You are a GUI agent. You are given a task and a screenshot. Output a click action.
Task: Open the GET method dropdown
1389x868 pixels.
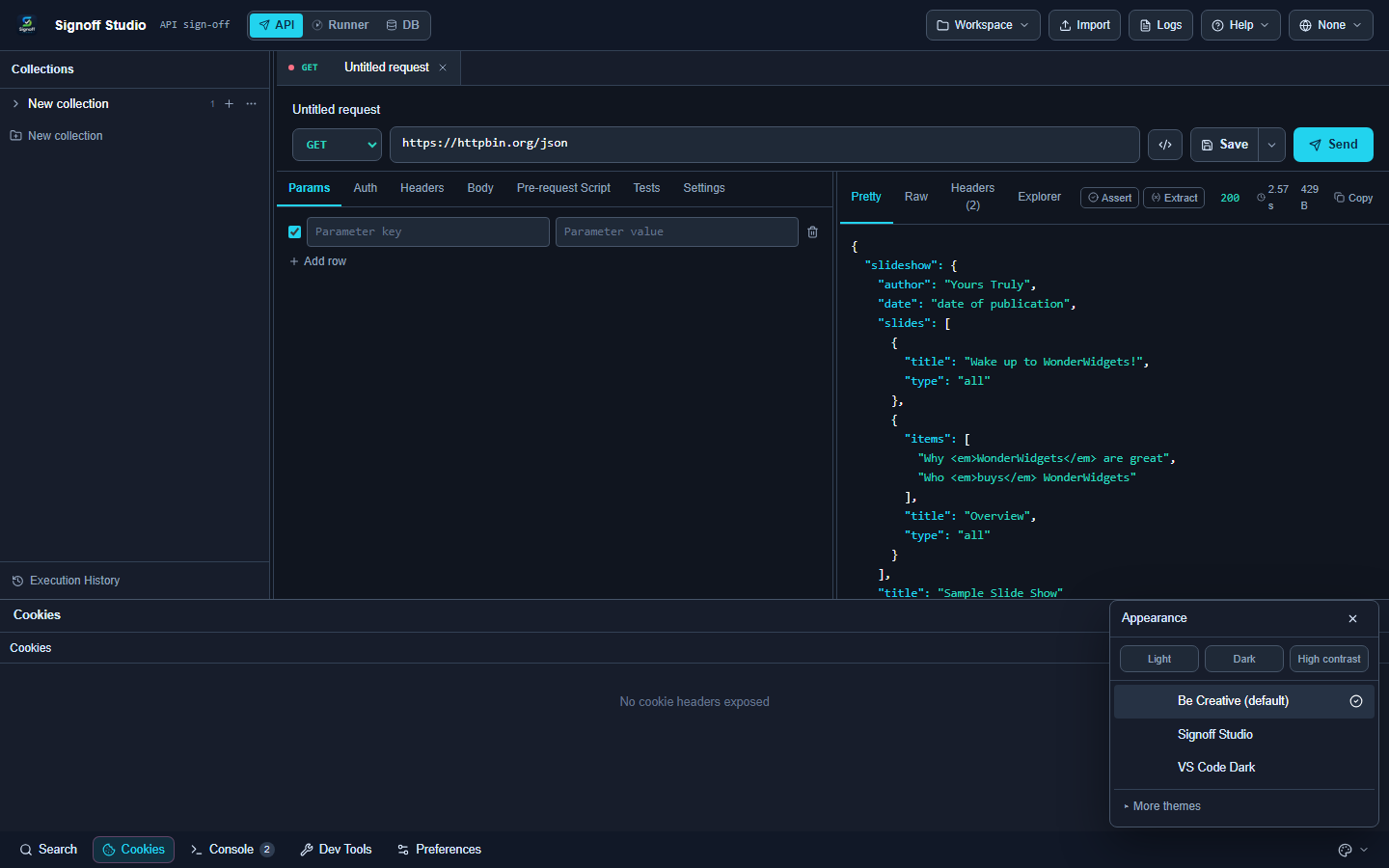tap(337, 145)
